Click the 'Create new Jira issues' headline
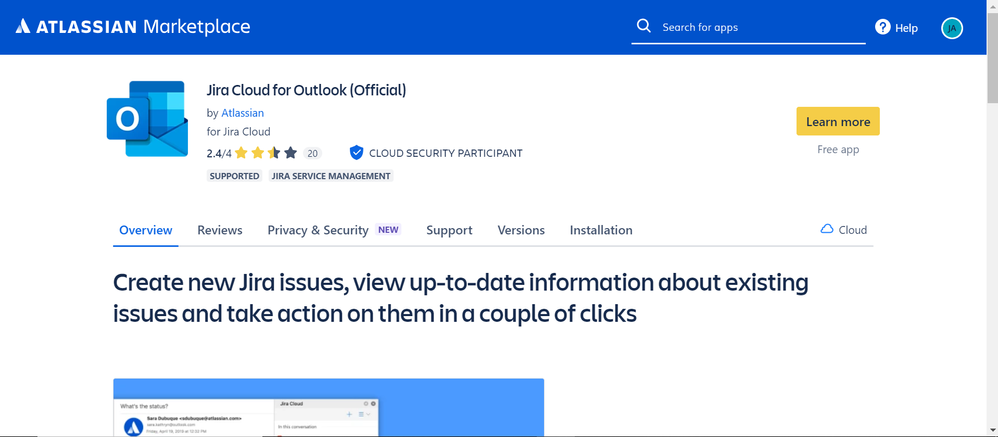The height and width of the screenshot is (437, 998). coord(461,298)
